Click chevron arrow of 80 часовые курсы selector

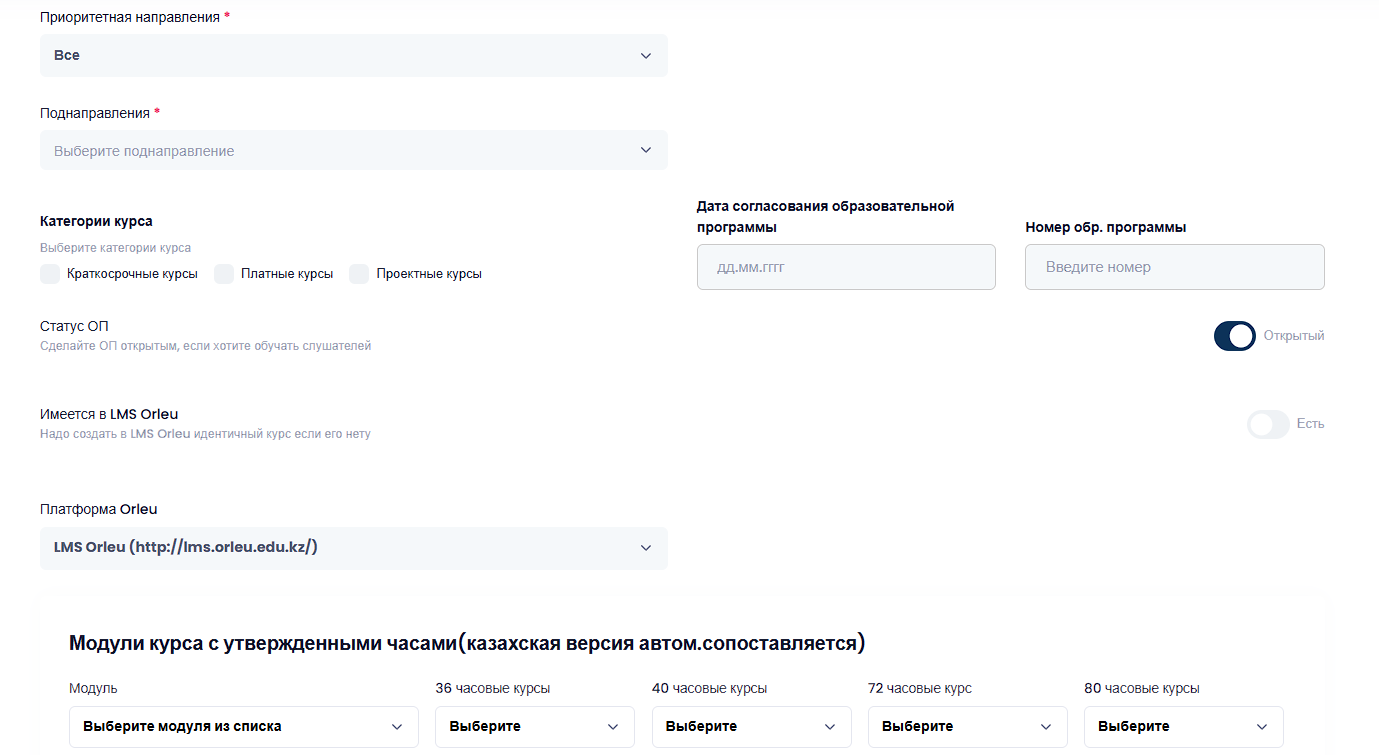tap(1262, 727)
